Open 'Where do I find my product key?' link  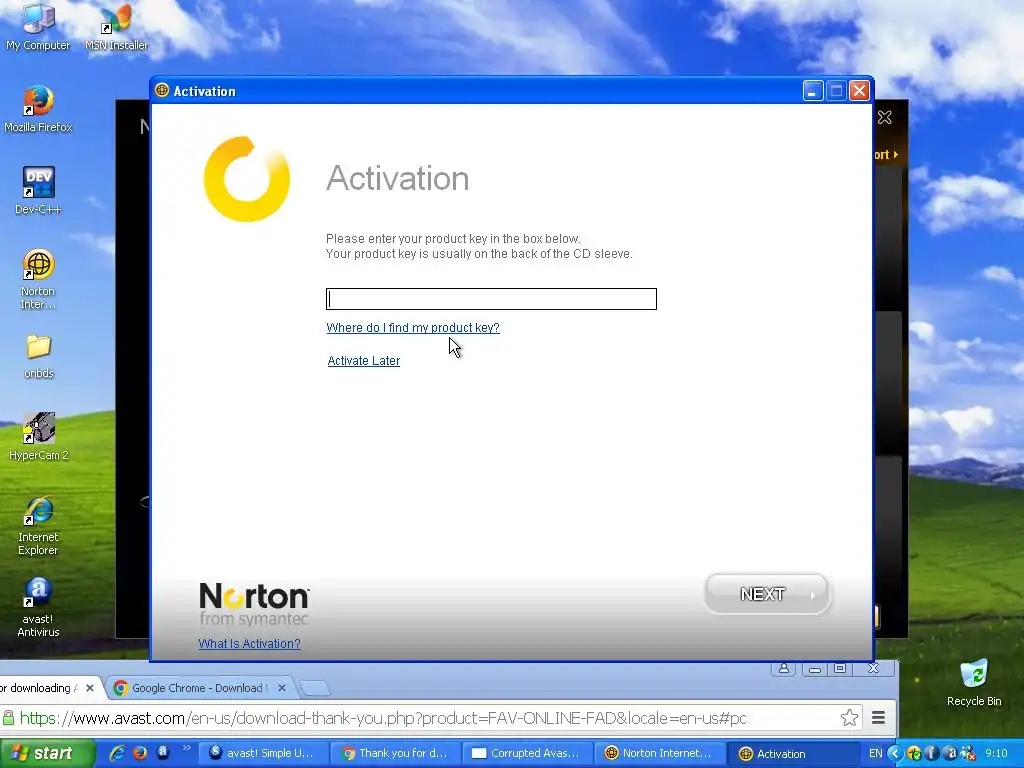(x=413, y=328)
